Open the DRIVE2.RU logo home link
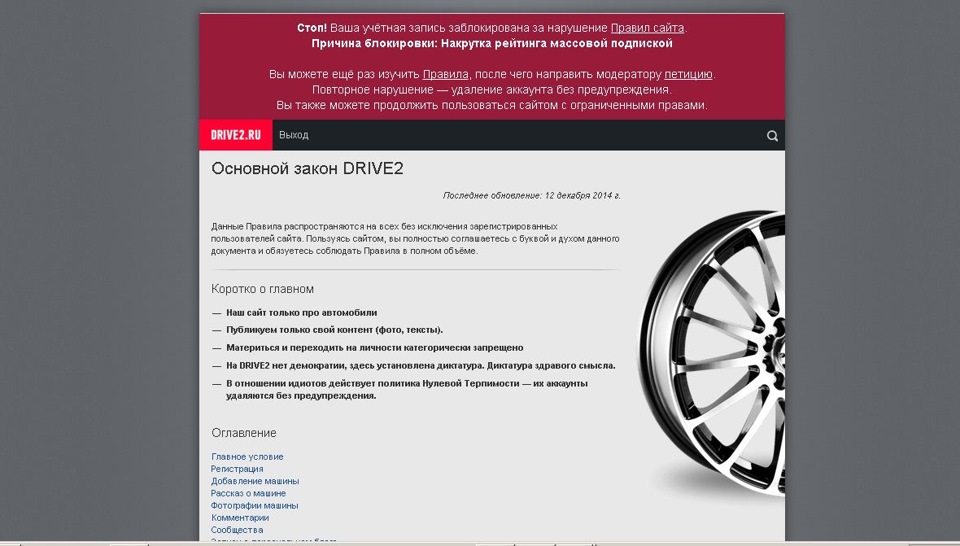Viewport: 960px width, 546px height. (236, 135)
